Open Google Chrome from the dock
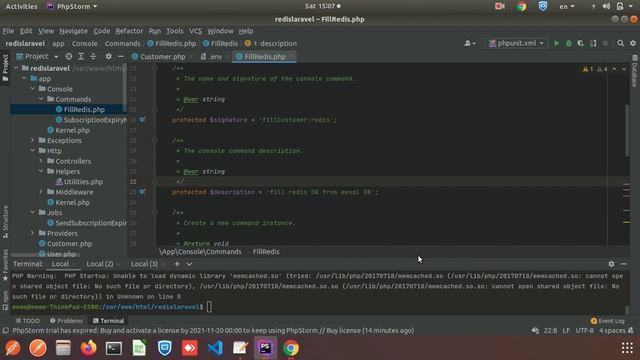This screenshot has width=640, height=360. (x=291, y=348)
